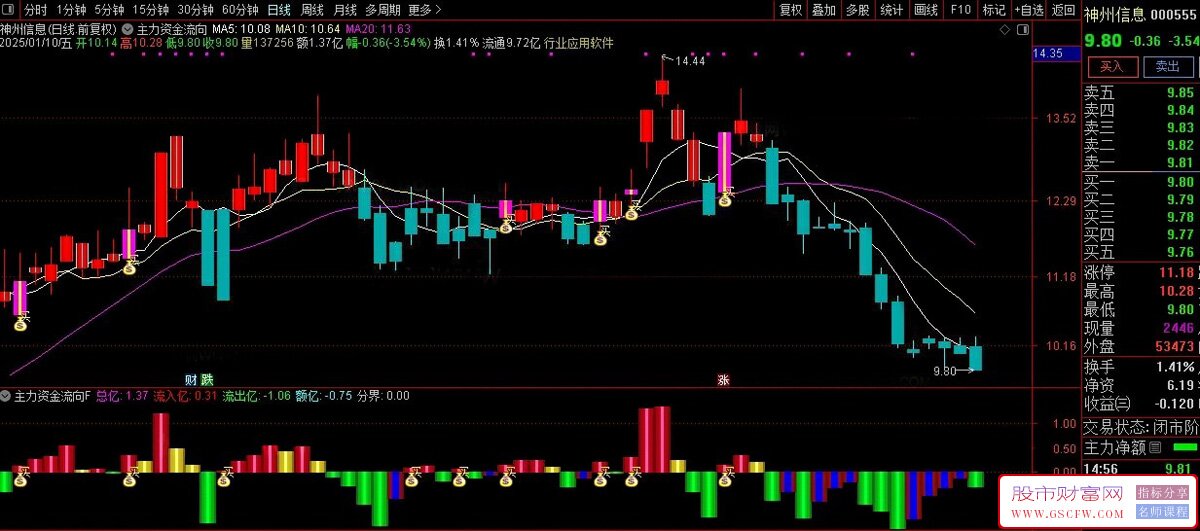
Task: Click the 叠加 overlay button
Action: (x=824, y=10)
